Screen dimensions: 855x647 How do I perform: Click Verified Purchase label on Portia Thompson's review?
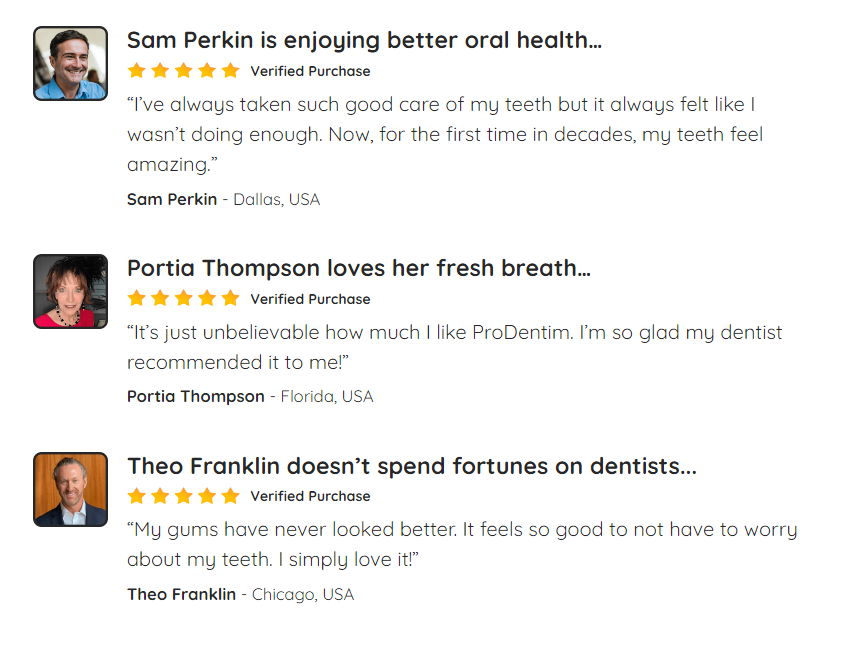coord(310,299)
